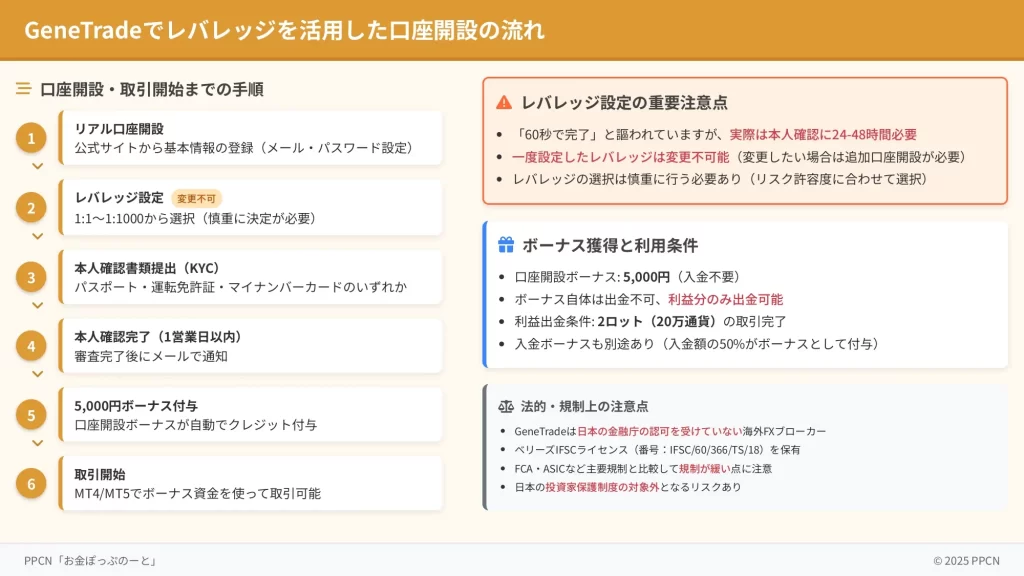1024x576 pixels.
Task: Click the chevron under the step 5 circle
Action: click(38, 443)
